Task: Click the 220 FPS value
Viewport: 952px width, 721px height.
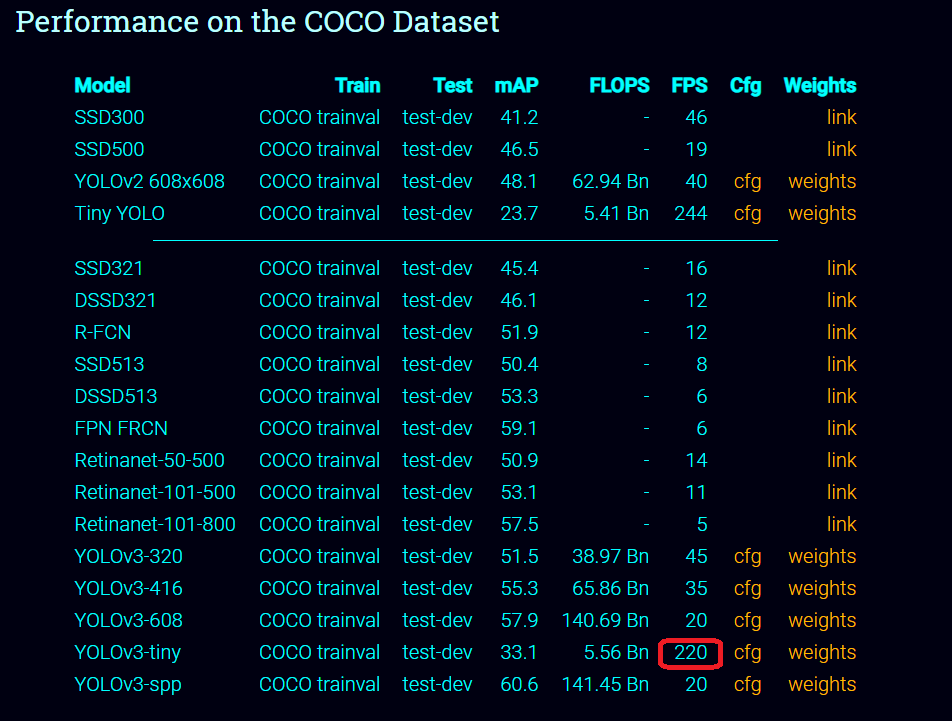Action: tap(691, 652)
